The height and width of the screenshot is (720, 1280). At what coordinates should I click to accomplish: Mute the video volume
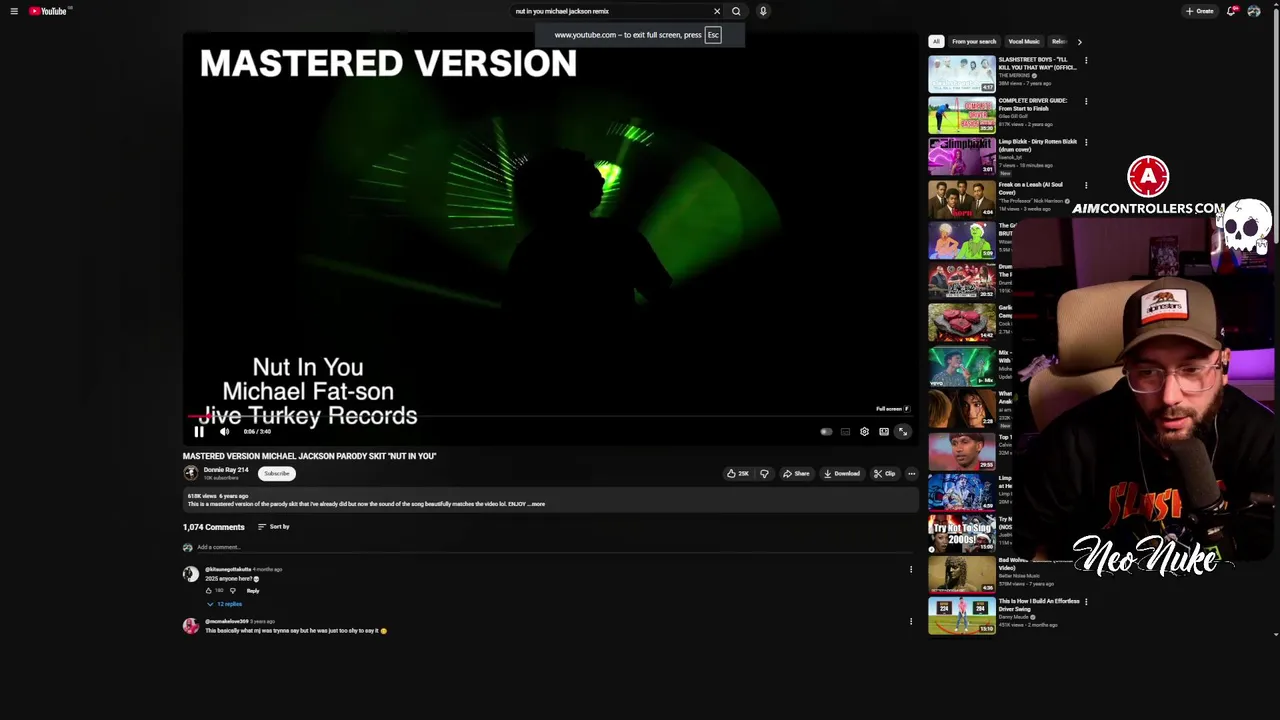pos(224,432)
